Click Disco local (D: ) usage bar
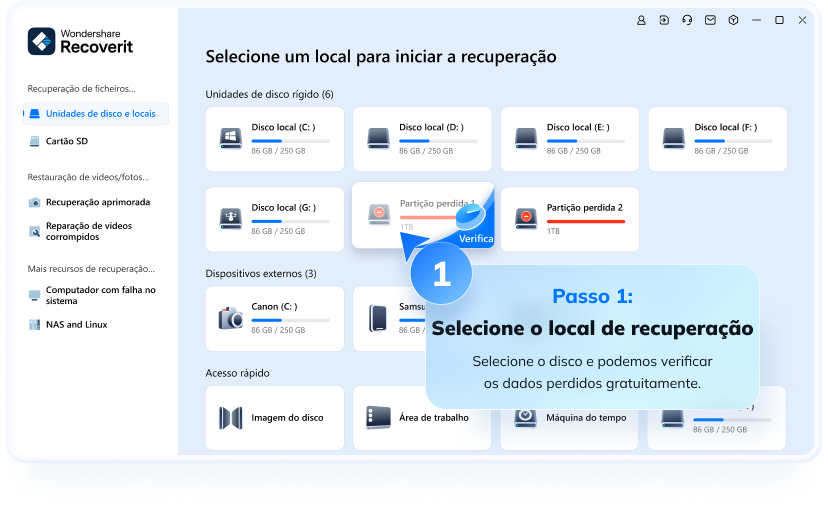 (x=438, y=141)
